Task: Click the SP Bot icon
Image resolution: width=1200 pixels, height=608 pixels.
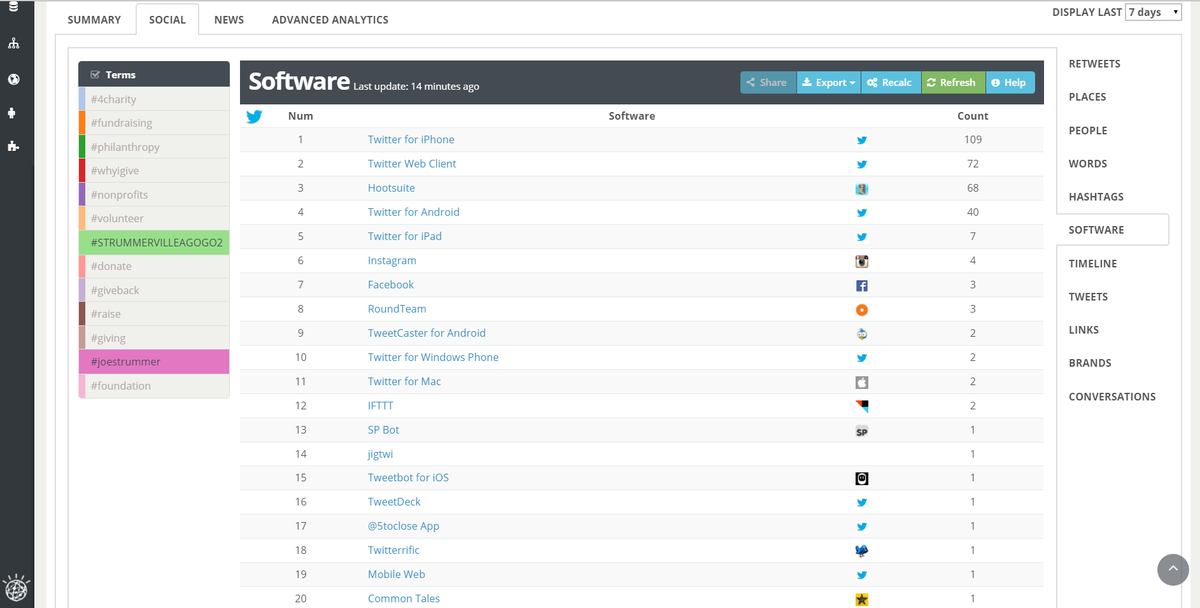Action: pyautogui.click(x=861, y=431)
